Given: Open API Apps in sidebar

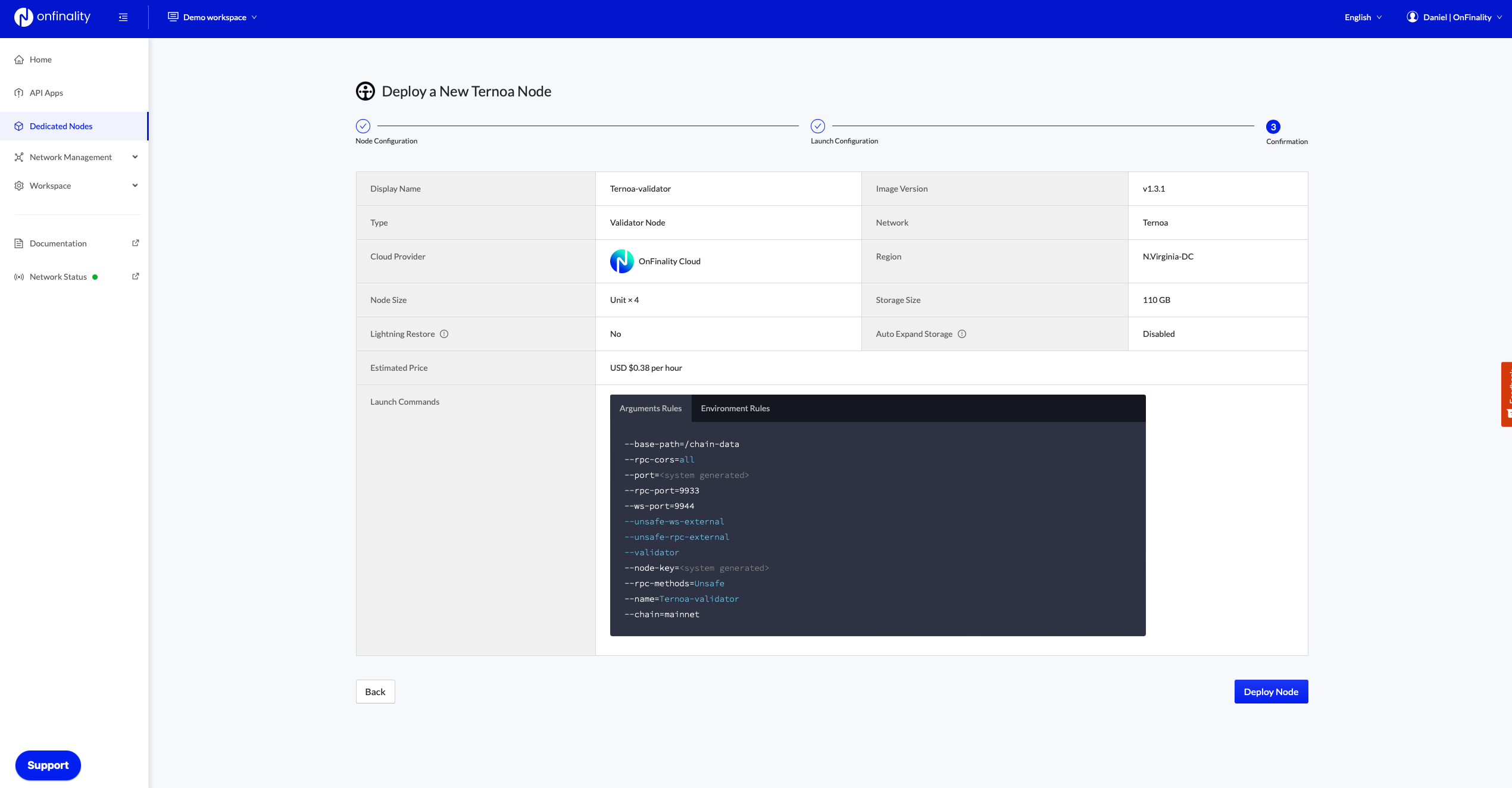Looking at the screenshot, I should click(x=46, y=93).
